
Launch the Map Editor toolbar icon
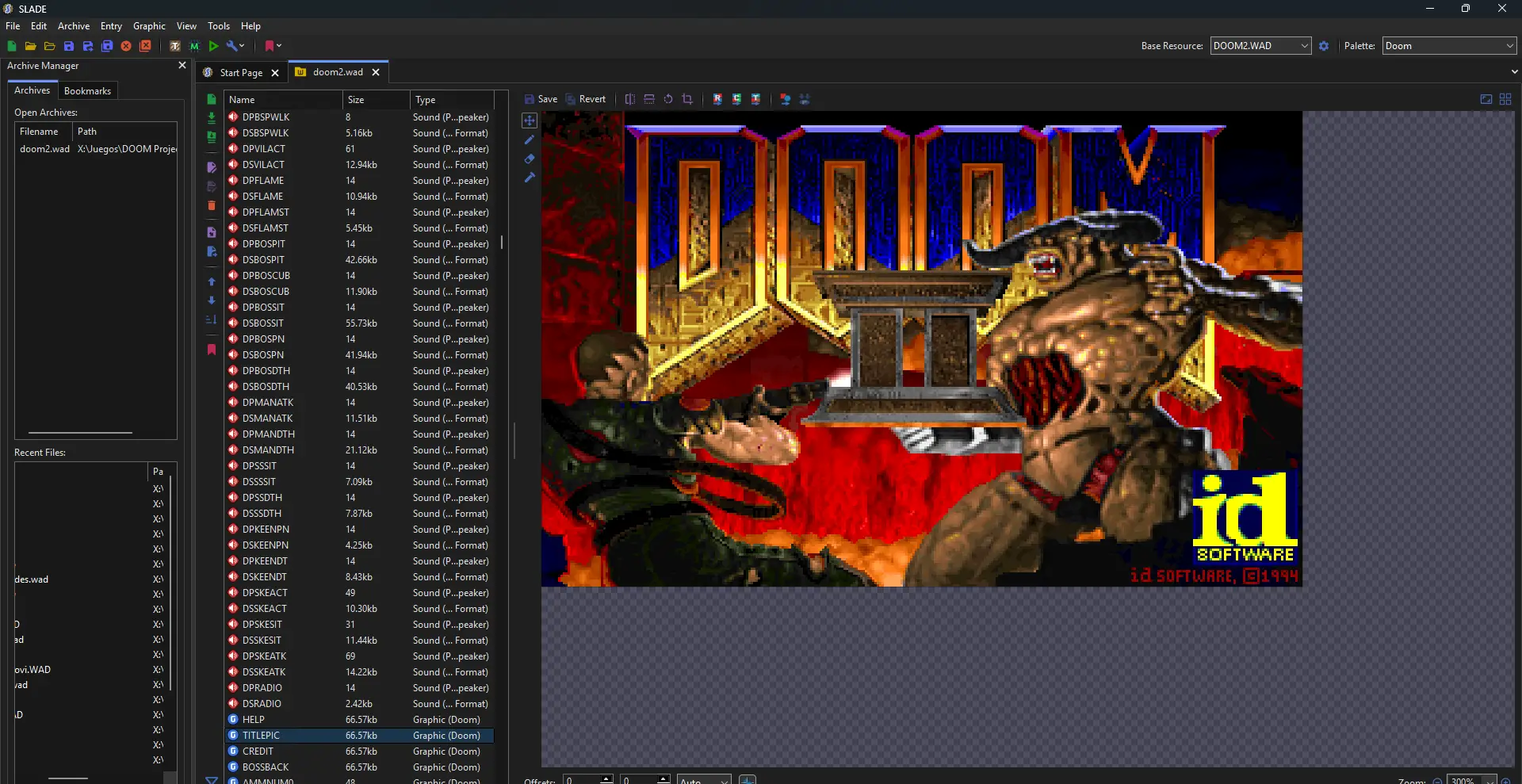[194, 46]
